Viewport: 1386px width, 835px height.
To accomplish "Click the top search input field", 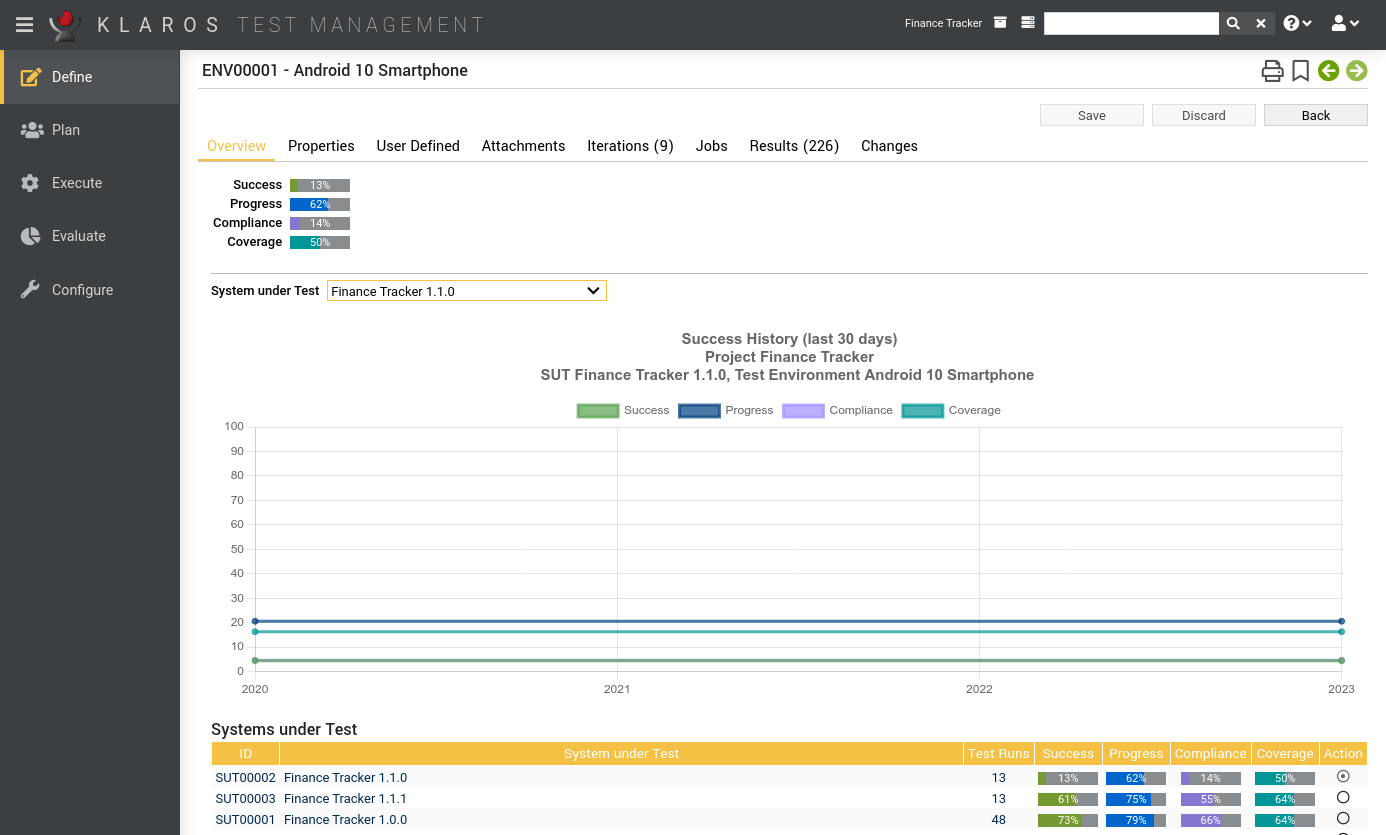I will (1131, 23).
